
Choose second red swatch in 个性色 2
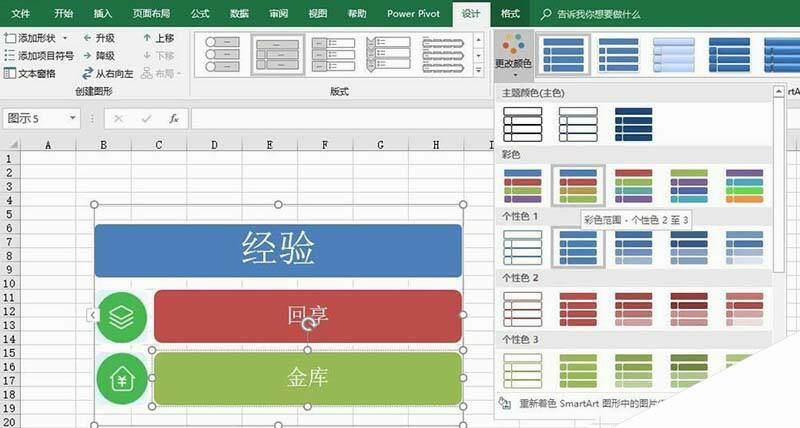point(578,309)
